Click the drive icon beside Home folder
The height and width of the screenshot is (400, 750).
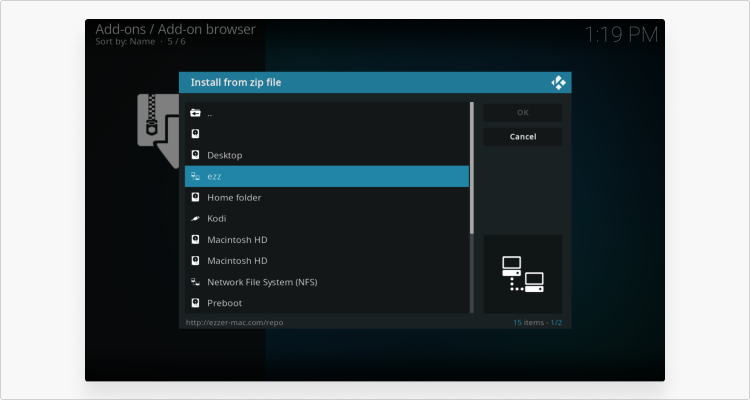(x=195, y=197)
